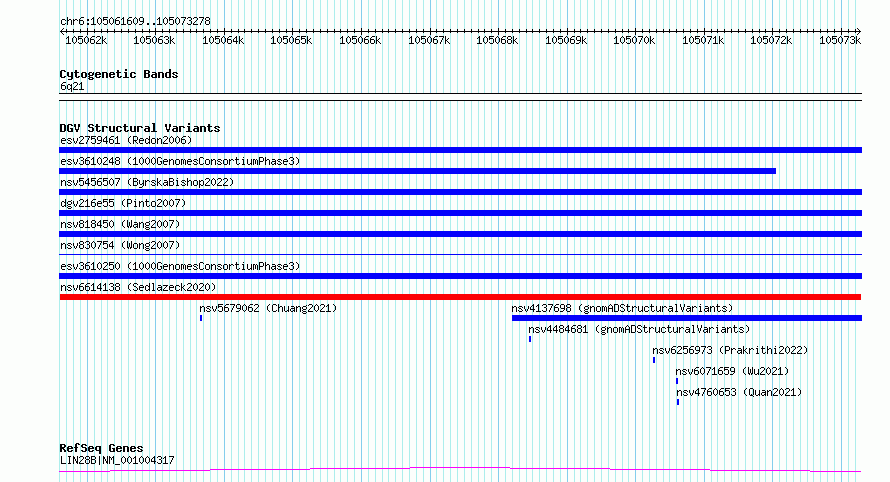This screenshot has height=482, width=890.
Task: Click the small marker under nsv6256973
Action: [x=654, y=360]
